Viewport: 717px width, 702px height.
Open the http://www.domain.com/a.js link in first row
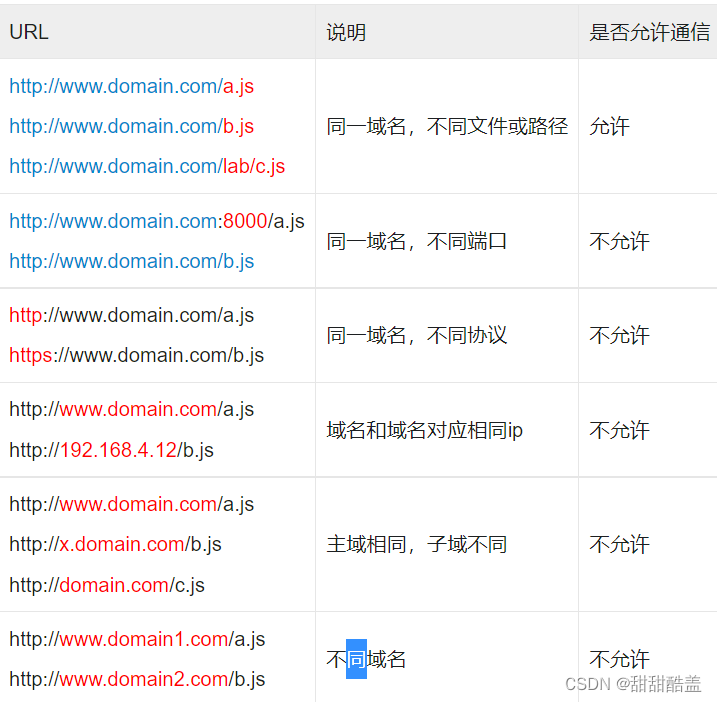[132, 86]
